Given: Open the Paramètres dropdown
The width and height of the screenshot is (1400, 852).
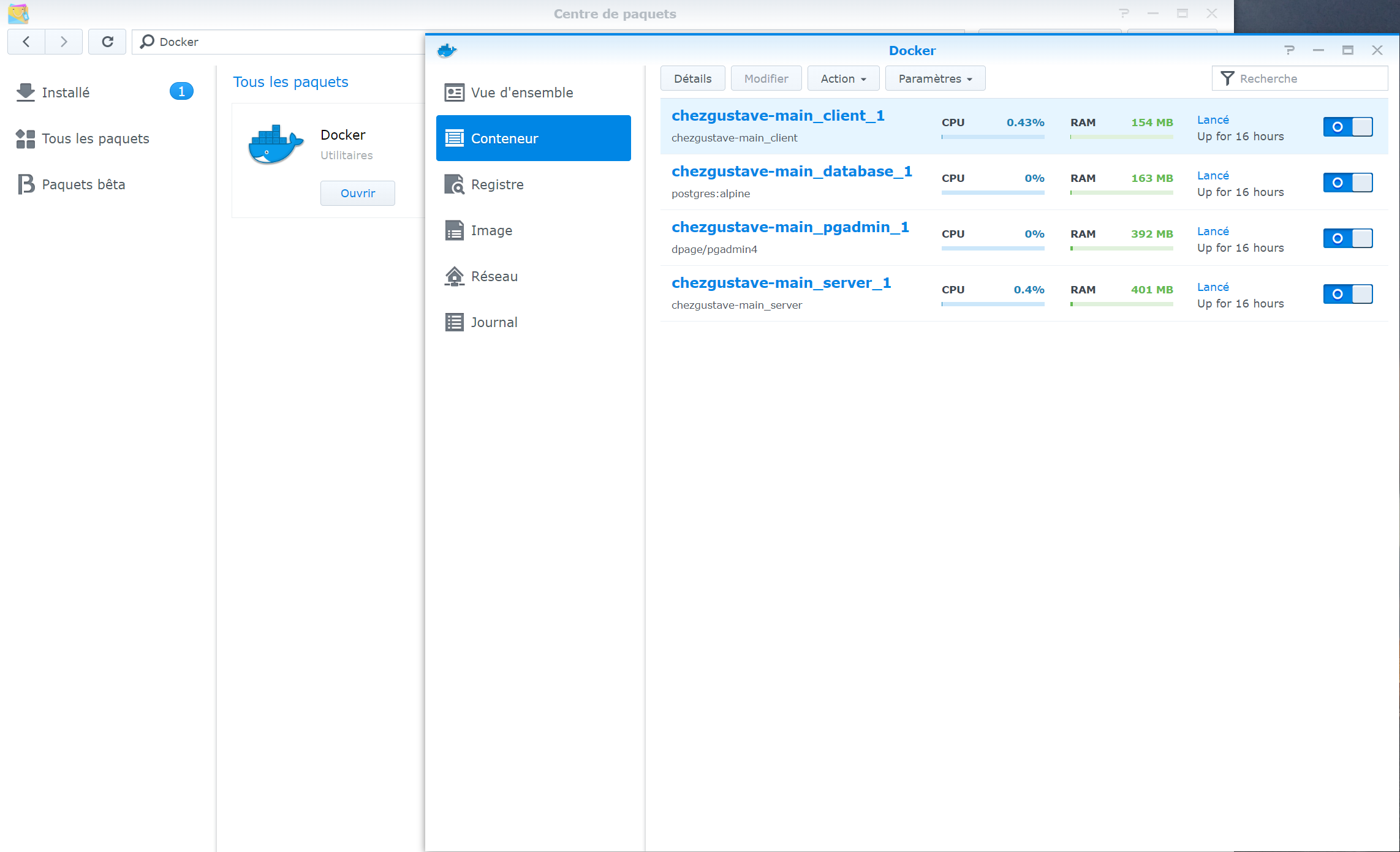Looking at the screenshot, I should tap(935, 78).
